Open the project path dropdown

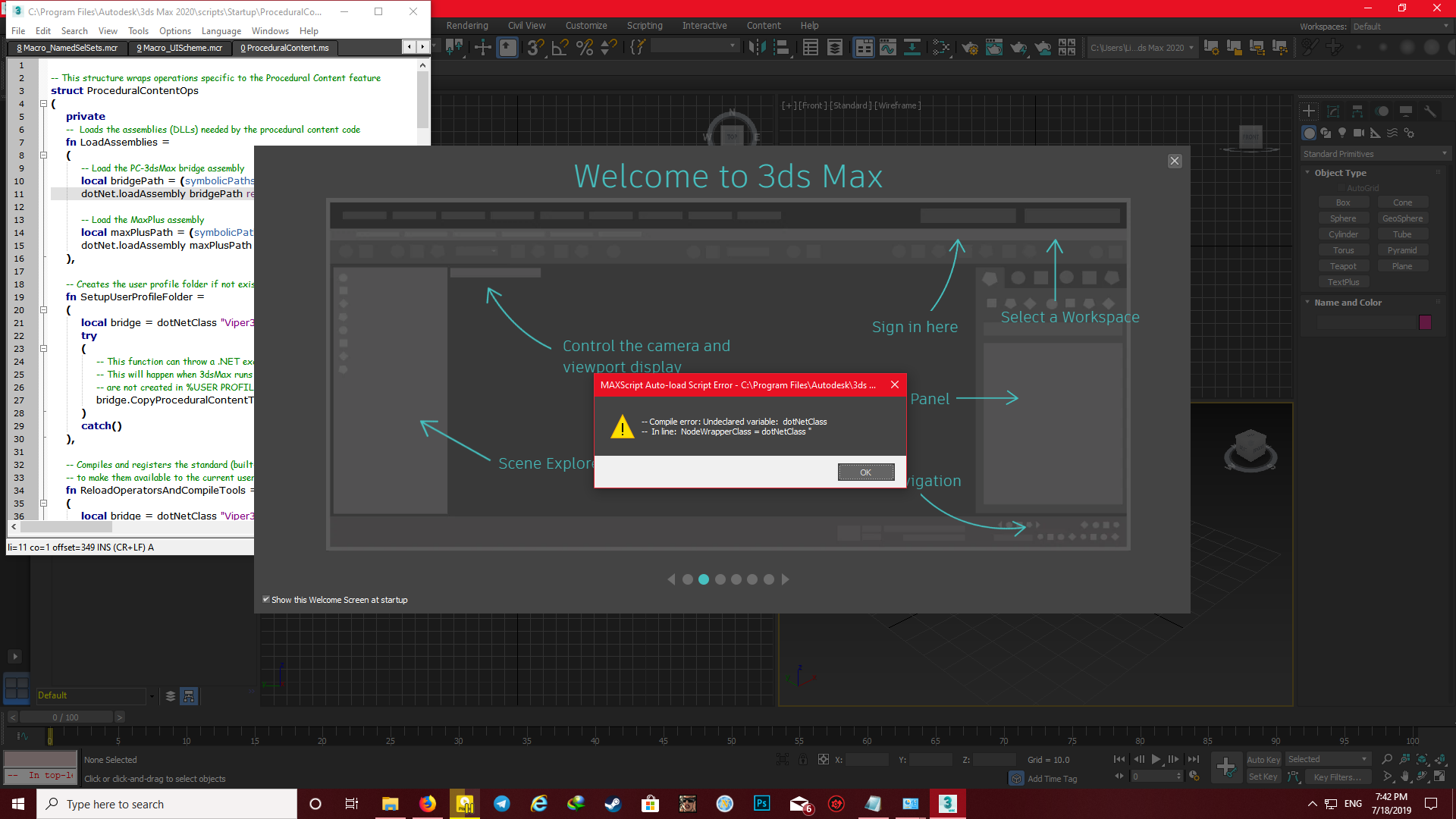click(x=1142, y=48)
